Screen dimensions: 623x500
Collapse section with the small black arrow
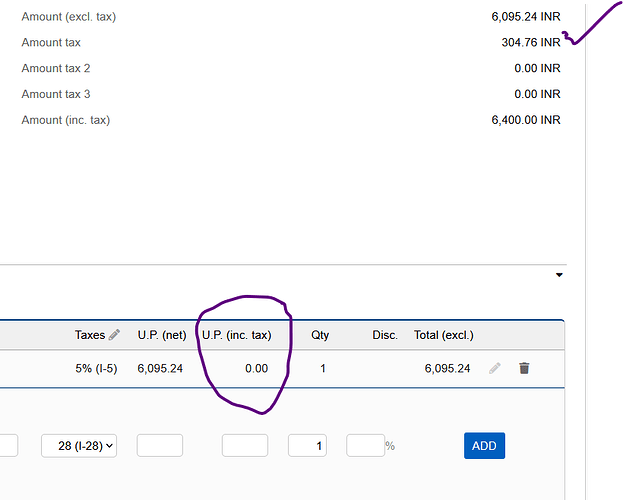(x=559, y=274)
